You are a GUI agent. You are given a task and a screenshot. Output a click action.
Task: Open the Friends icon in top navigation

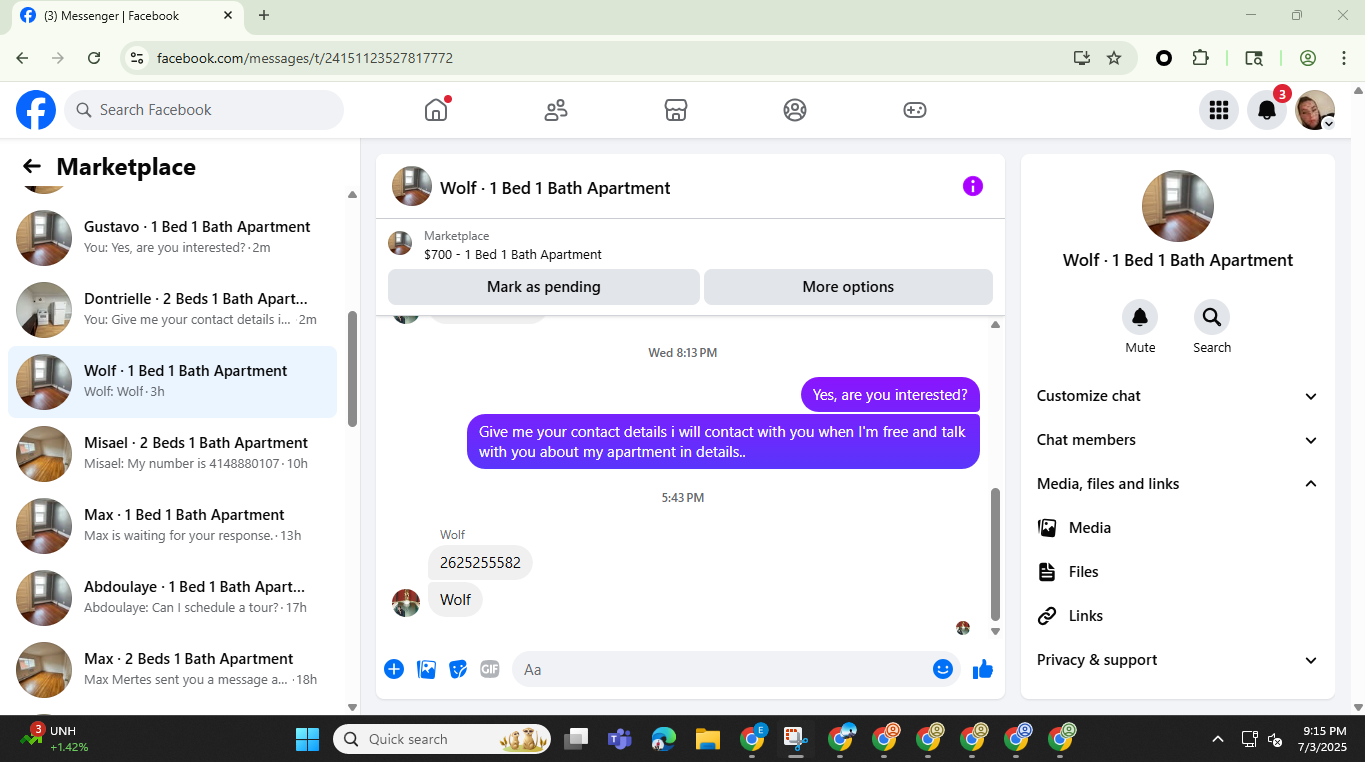556,110
